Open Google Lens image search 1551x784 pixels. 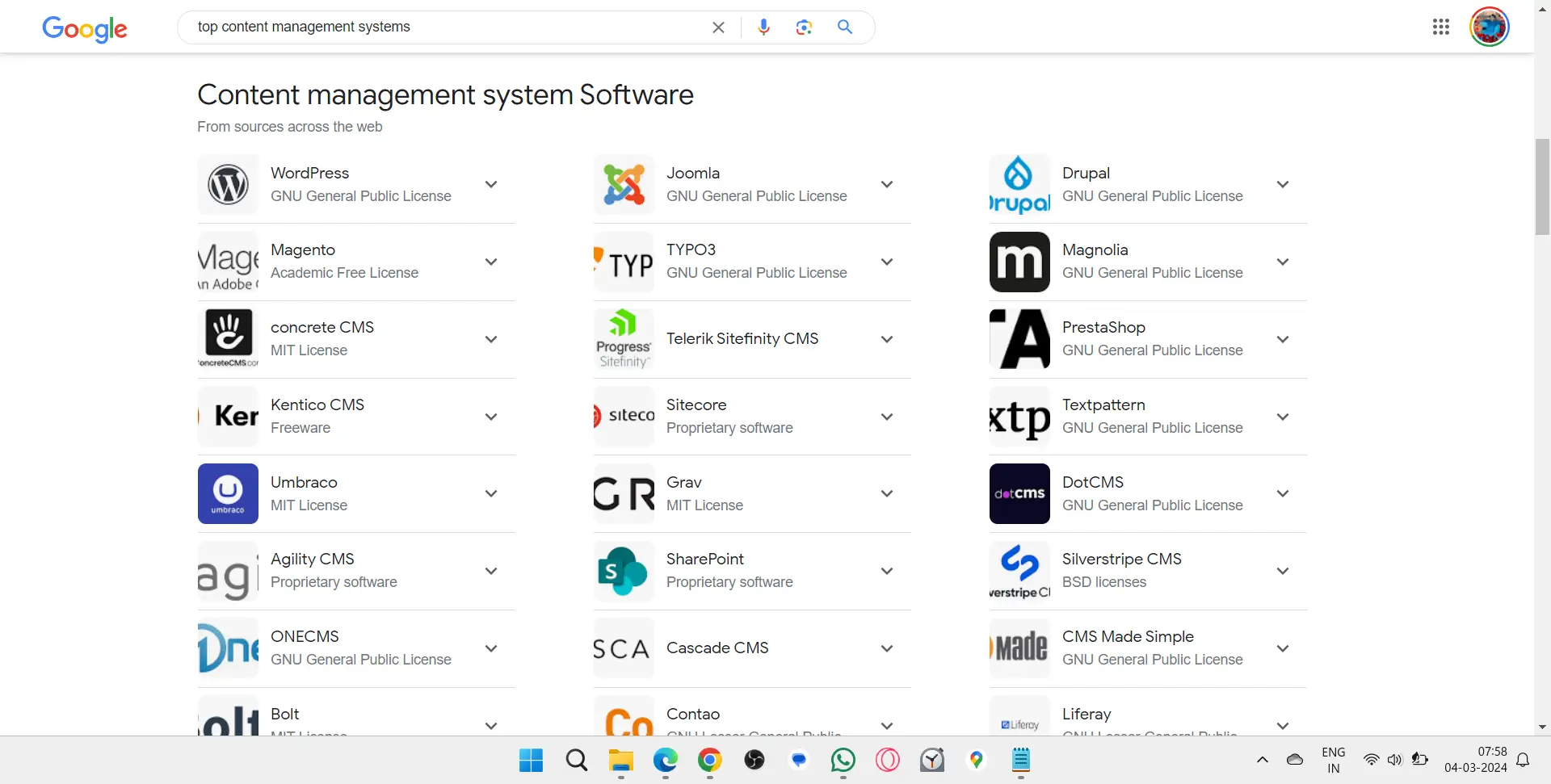point(804,27)
